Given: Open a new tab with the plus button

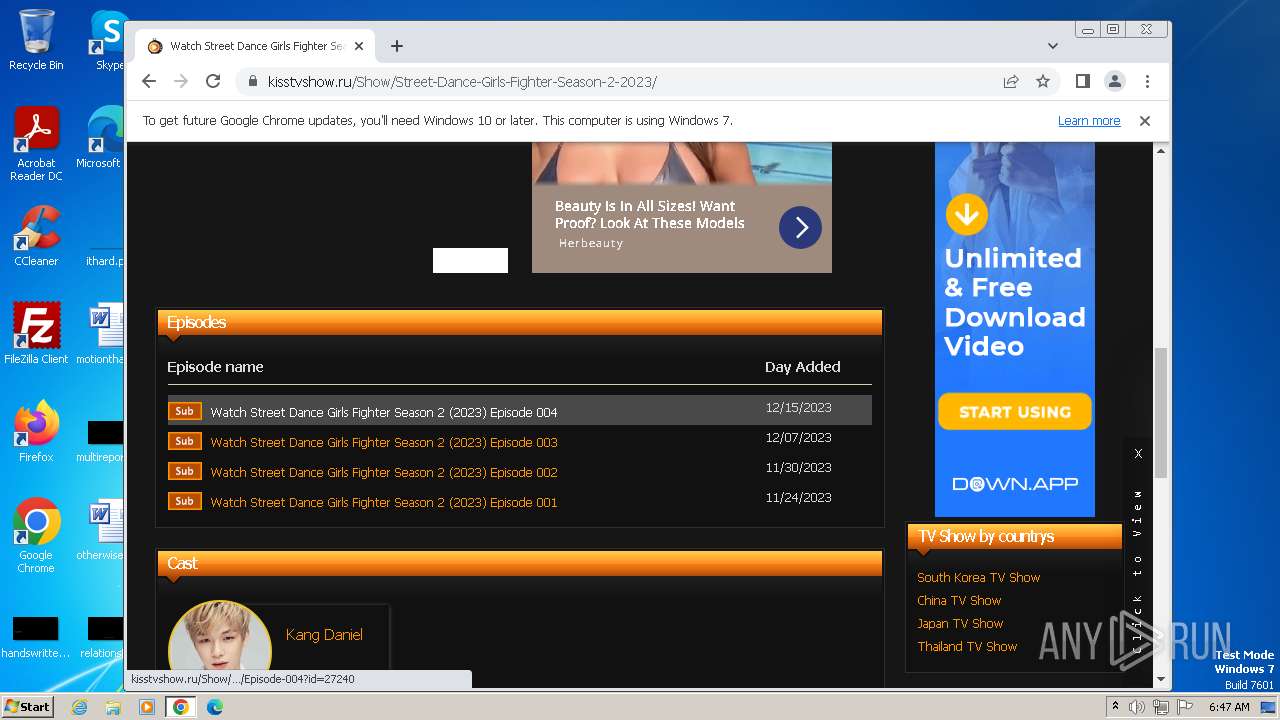Looking at the screenshot, I should pyautogui.click(x=397, y=46).
